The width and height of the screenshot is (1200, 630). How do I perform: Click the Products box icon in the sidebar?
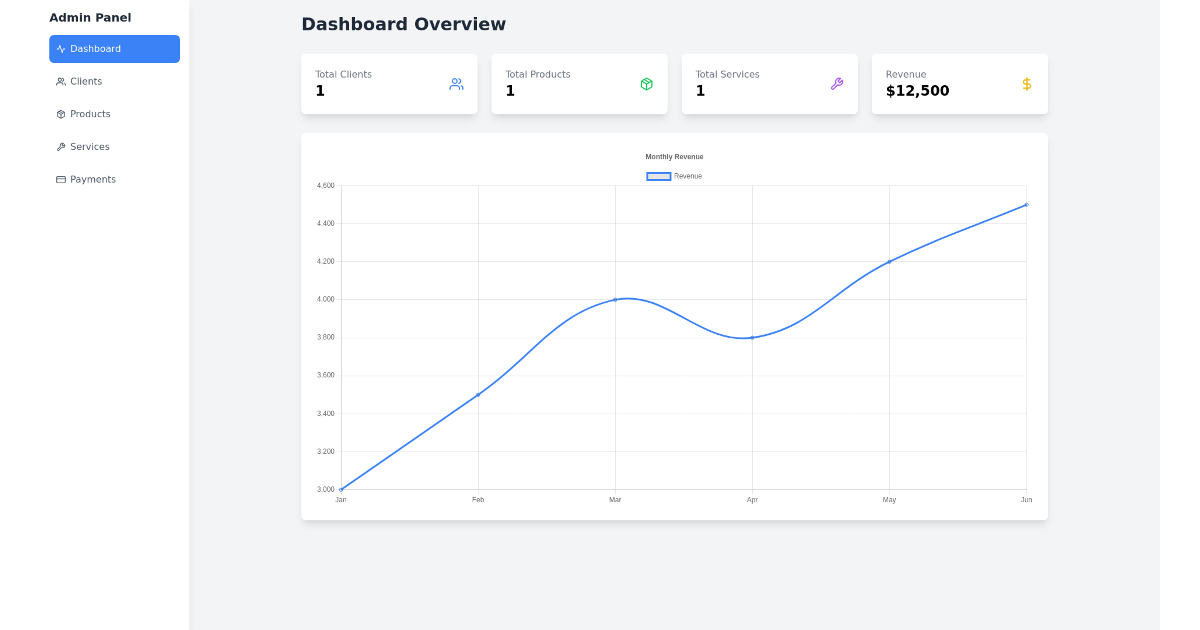60,114
